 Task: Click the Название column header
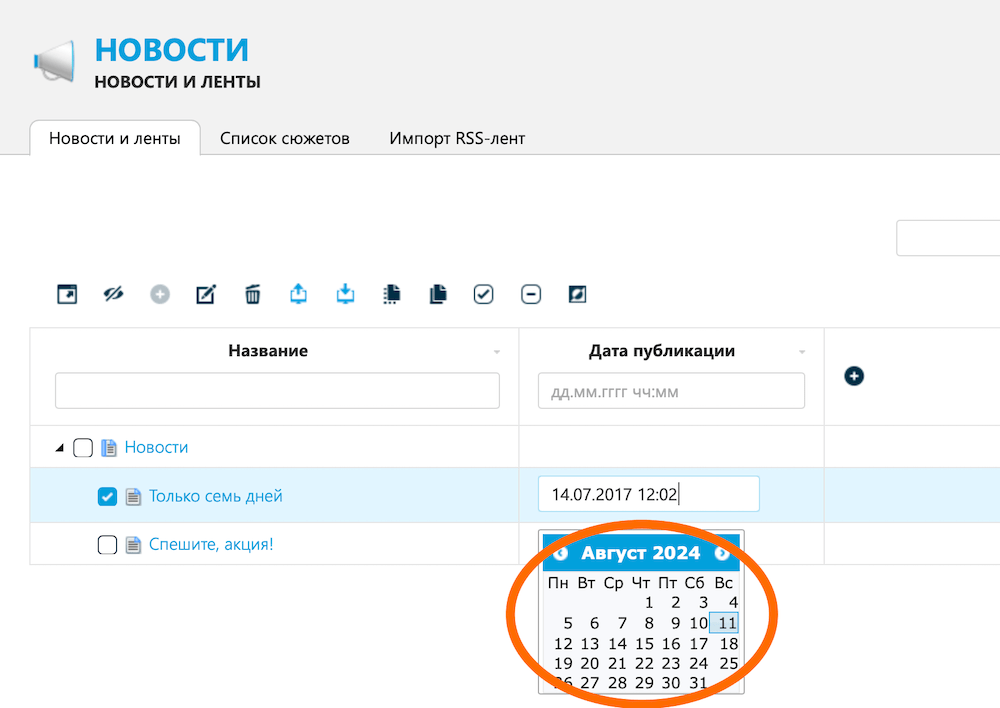tap(268, 351)
